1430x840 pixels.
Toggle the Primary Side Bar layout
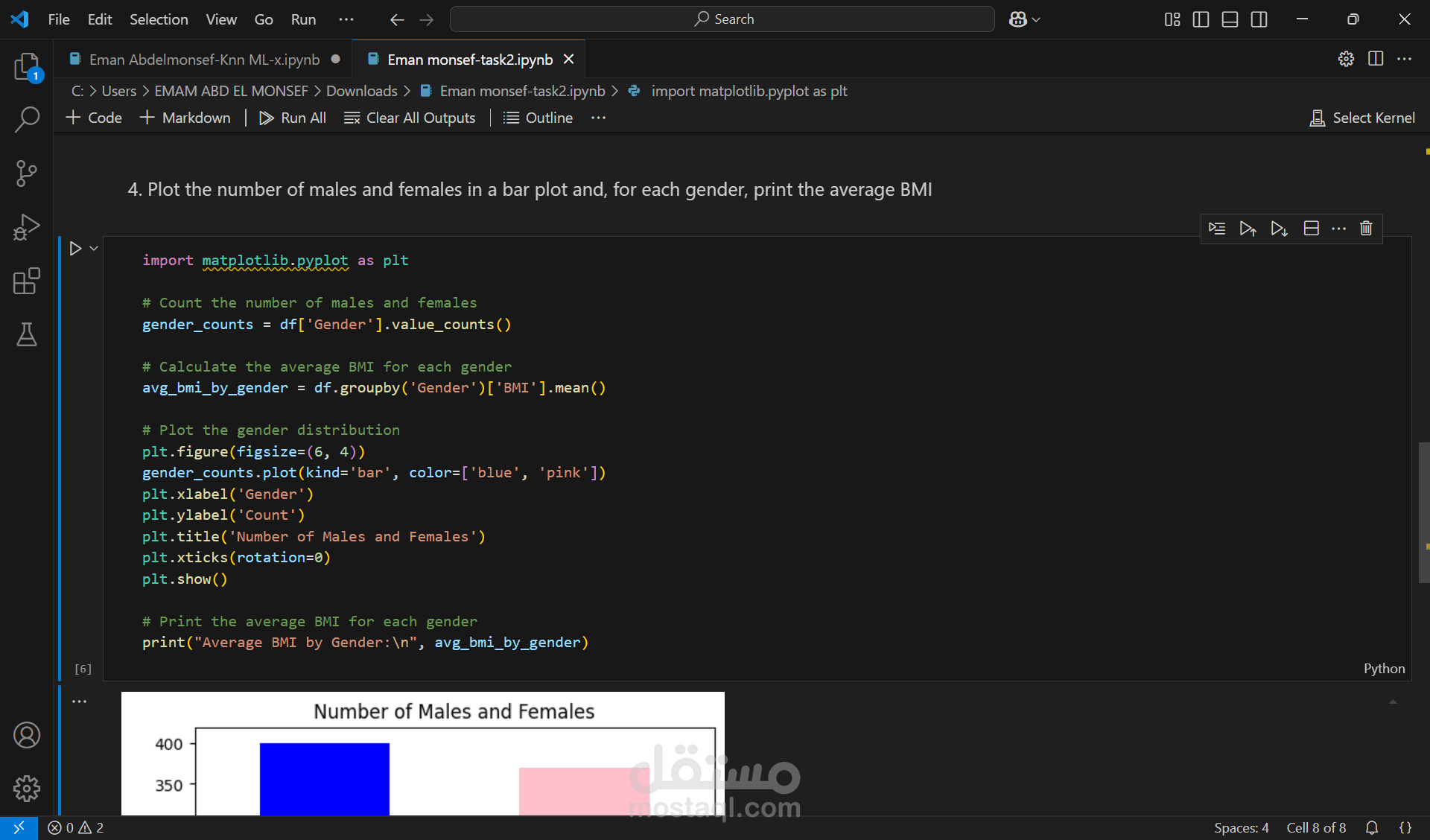click(x=1201, y=19)
